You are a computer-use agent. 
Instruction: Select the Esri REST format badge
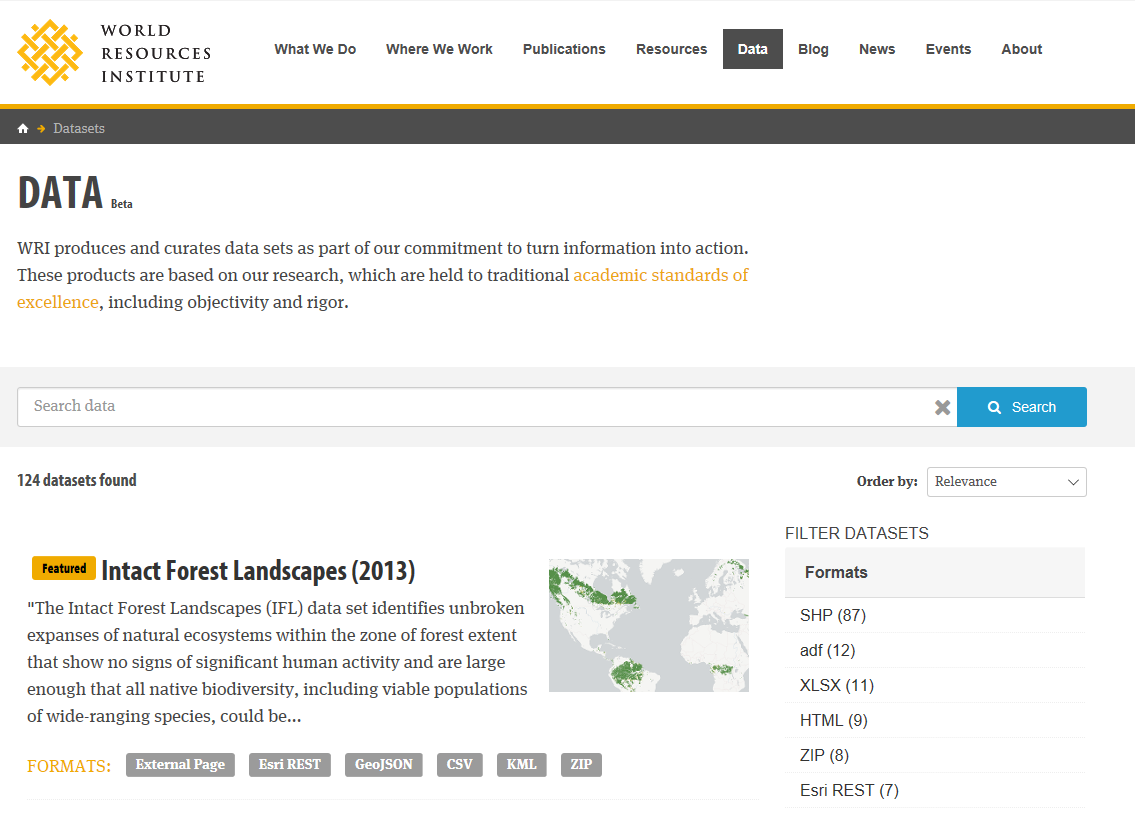(x=289, y=765)
